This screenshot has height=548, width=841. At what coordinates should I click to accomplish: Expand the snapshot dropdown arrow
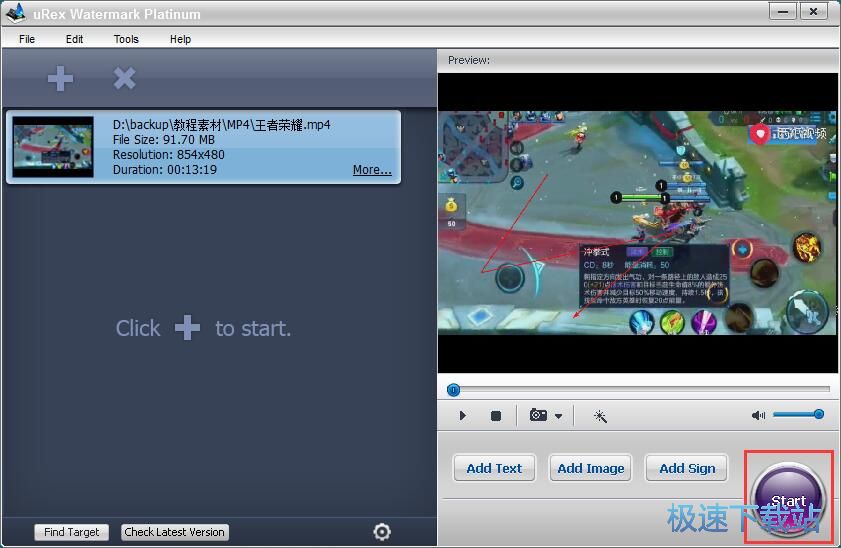tap(558, 416)
